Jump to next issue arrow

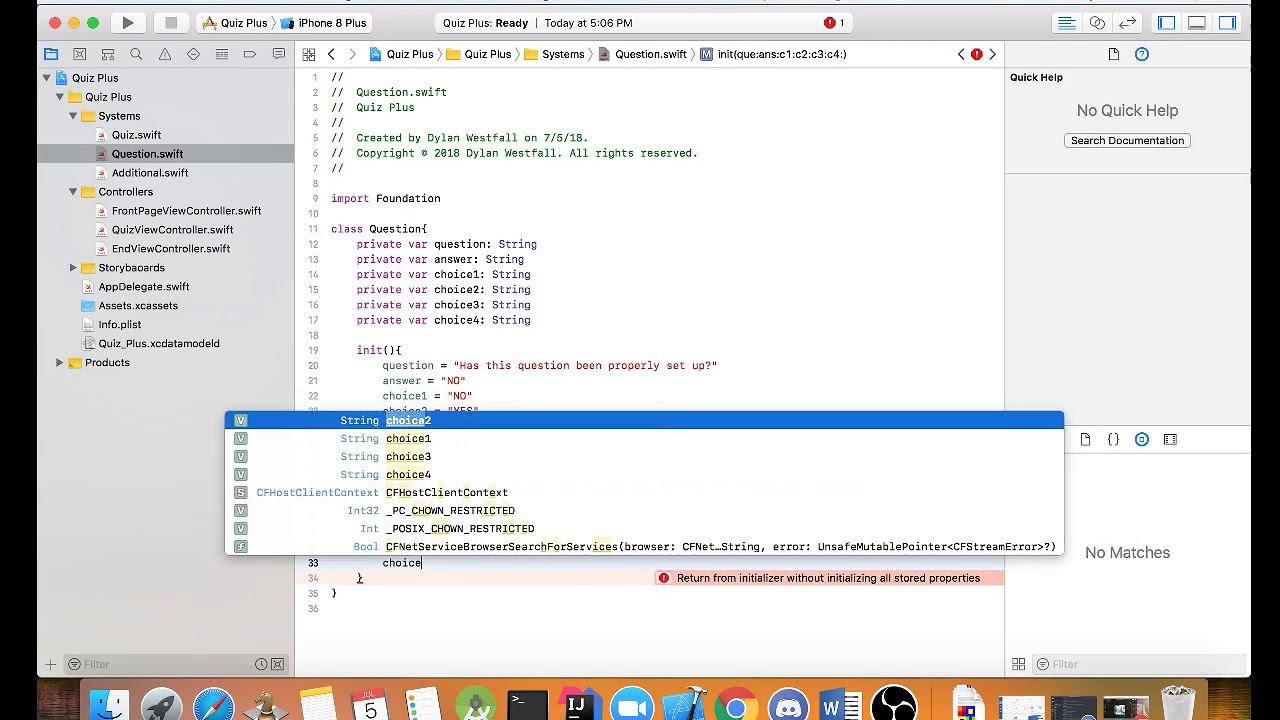992,54
